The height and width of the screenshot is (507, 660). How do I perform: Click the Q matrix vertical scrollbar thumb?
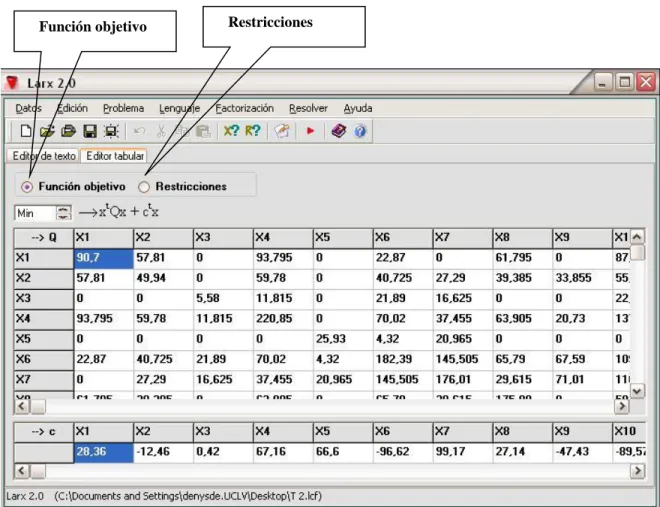pos(638,253)
